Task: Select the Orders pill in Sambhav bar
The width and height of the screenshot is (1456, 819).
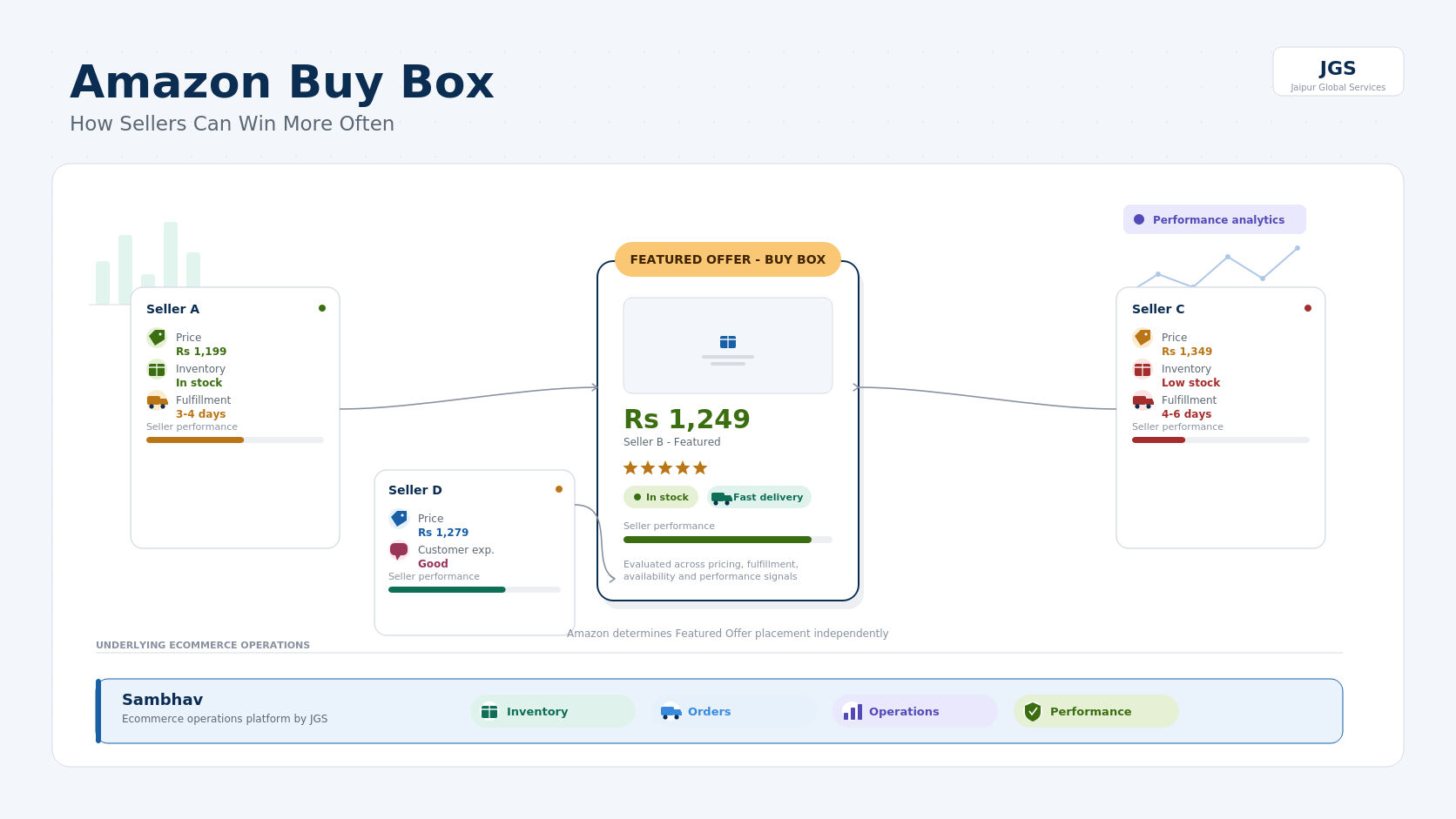Action: click(x=734, y=711)
